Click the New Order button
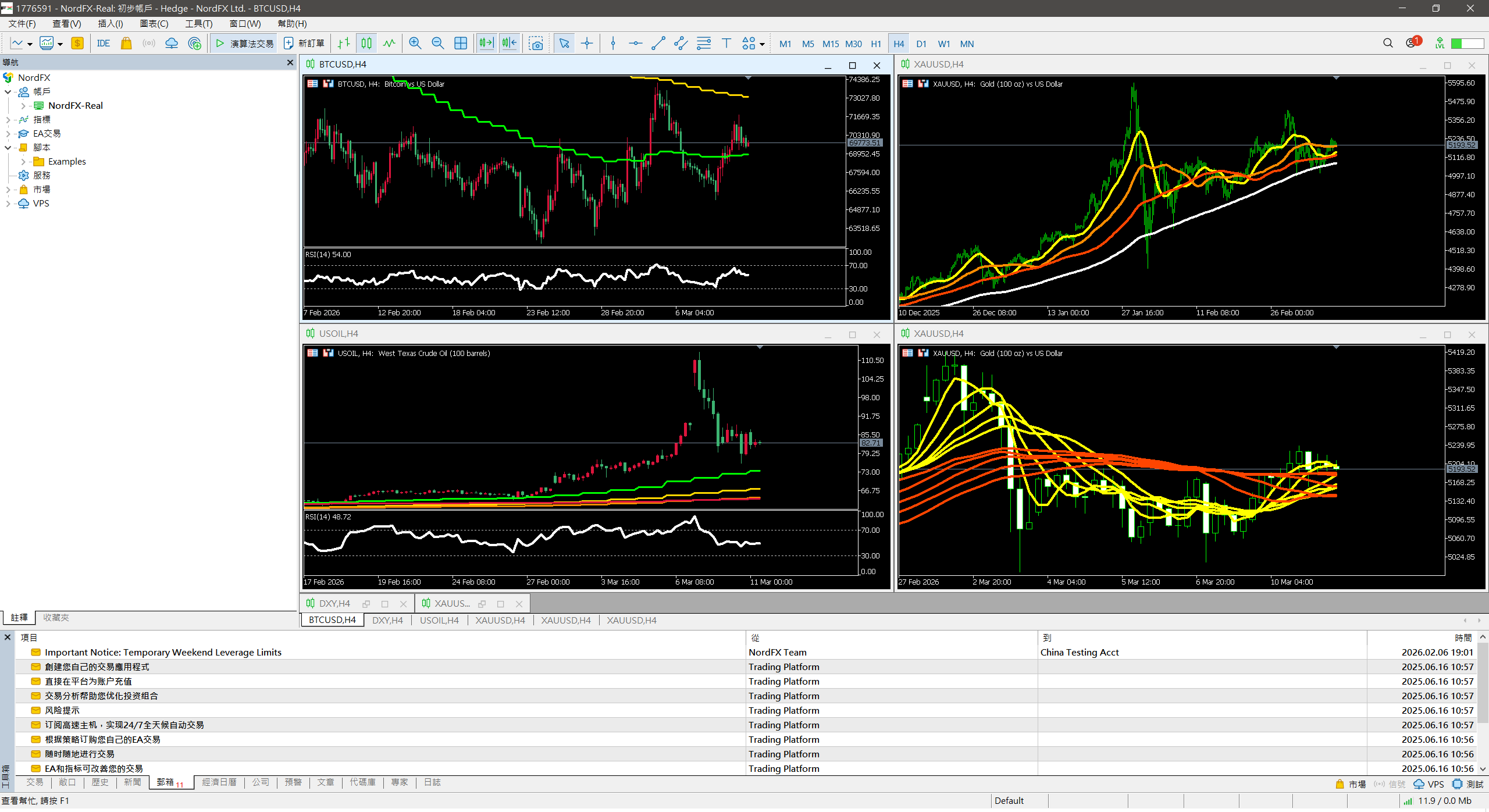 304,44
